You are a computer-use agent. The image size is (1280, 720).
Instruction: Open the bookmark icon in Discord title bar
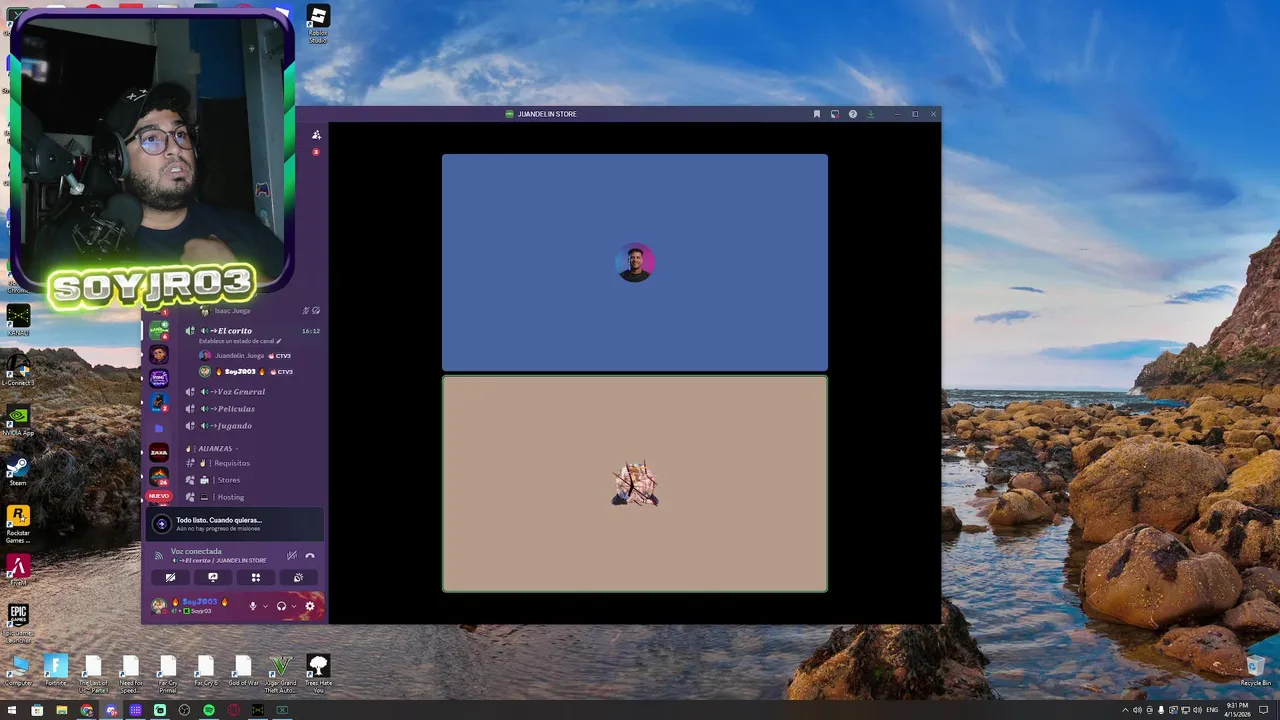tap(817, 114)
